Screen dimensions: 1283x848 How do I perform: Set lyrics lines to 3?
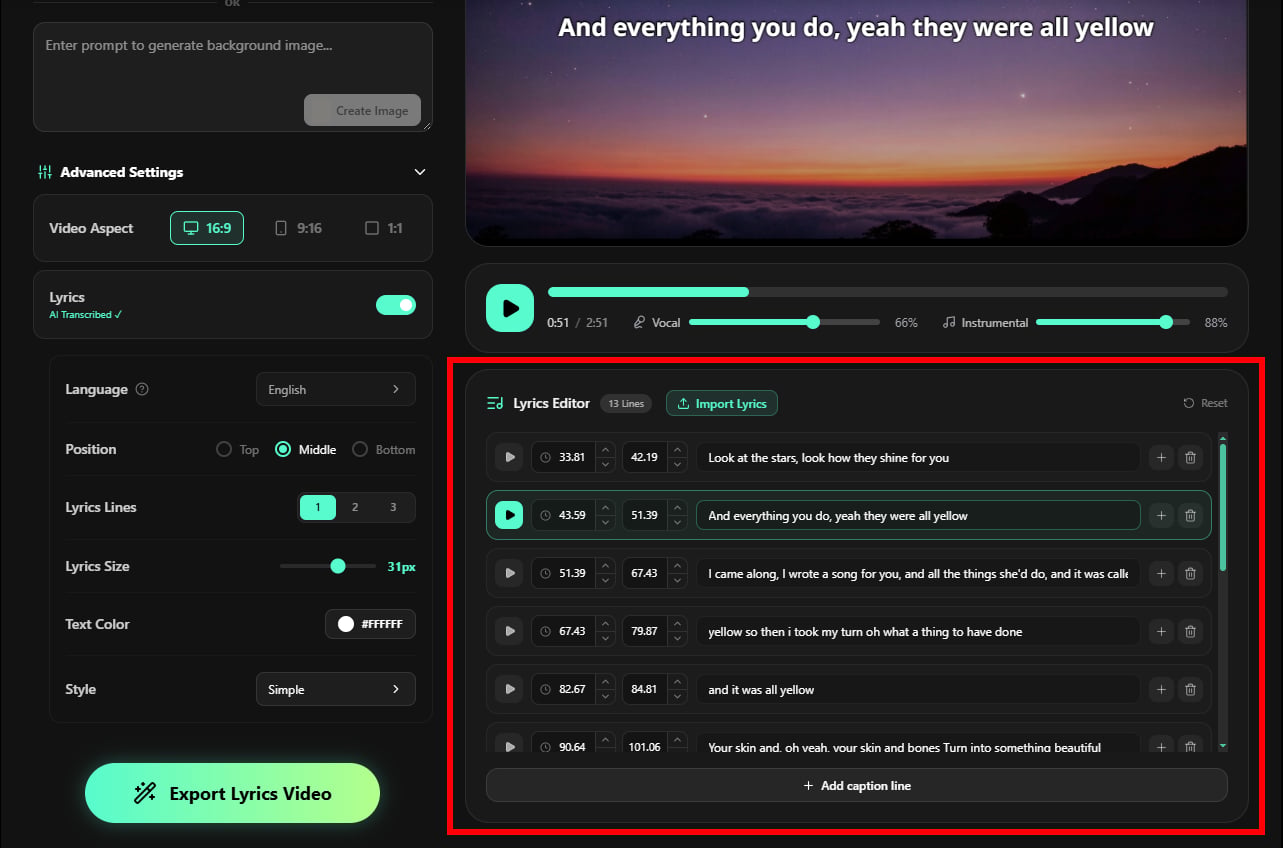click(x=393, y=507)
